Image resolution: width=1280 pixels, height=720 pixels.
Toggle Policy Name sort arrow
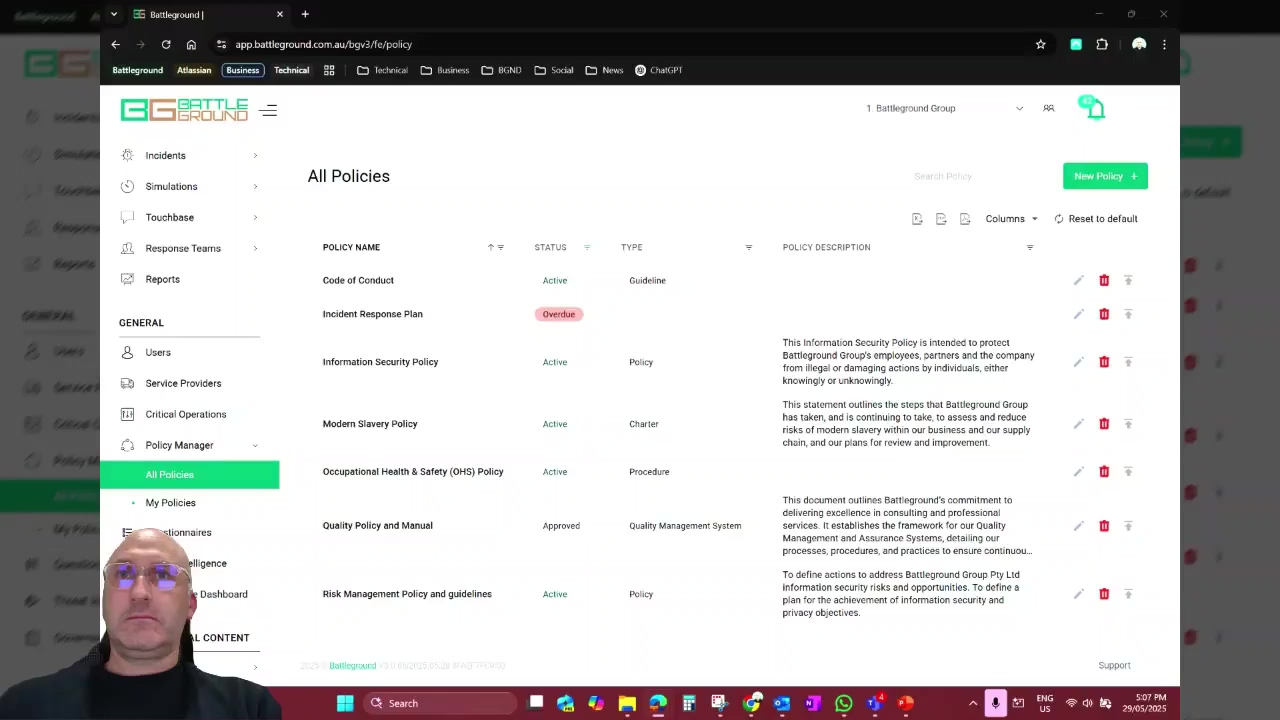coord(490,248)
